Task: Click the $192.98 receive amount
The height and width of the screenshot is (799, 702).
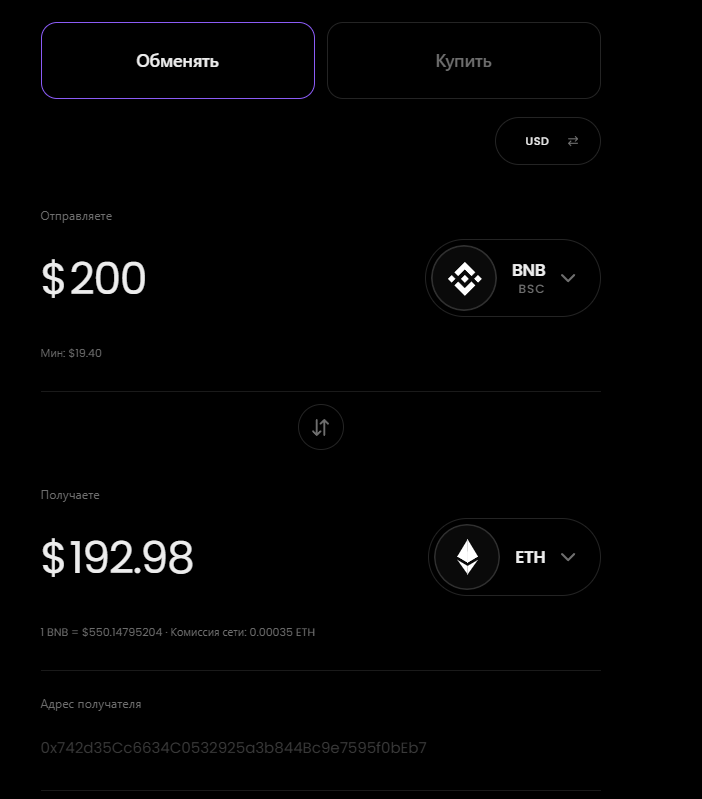Action: click(x=117, y=557)
